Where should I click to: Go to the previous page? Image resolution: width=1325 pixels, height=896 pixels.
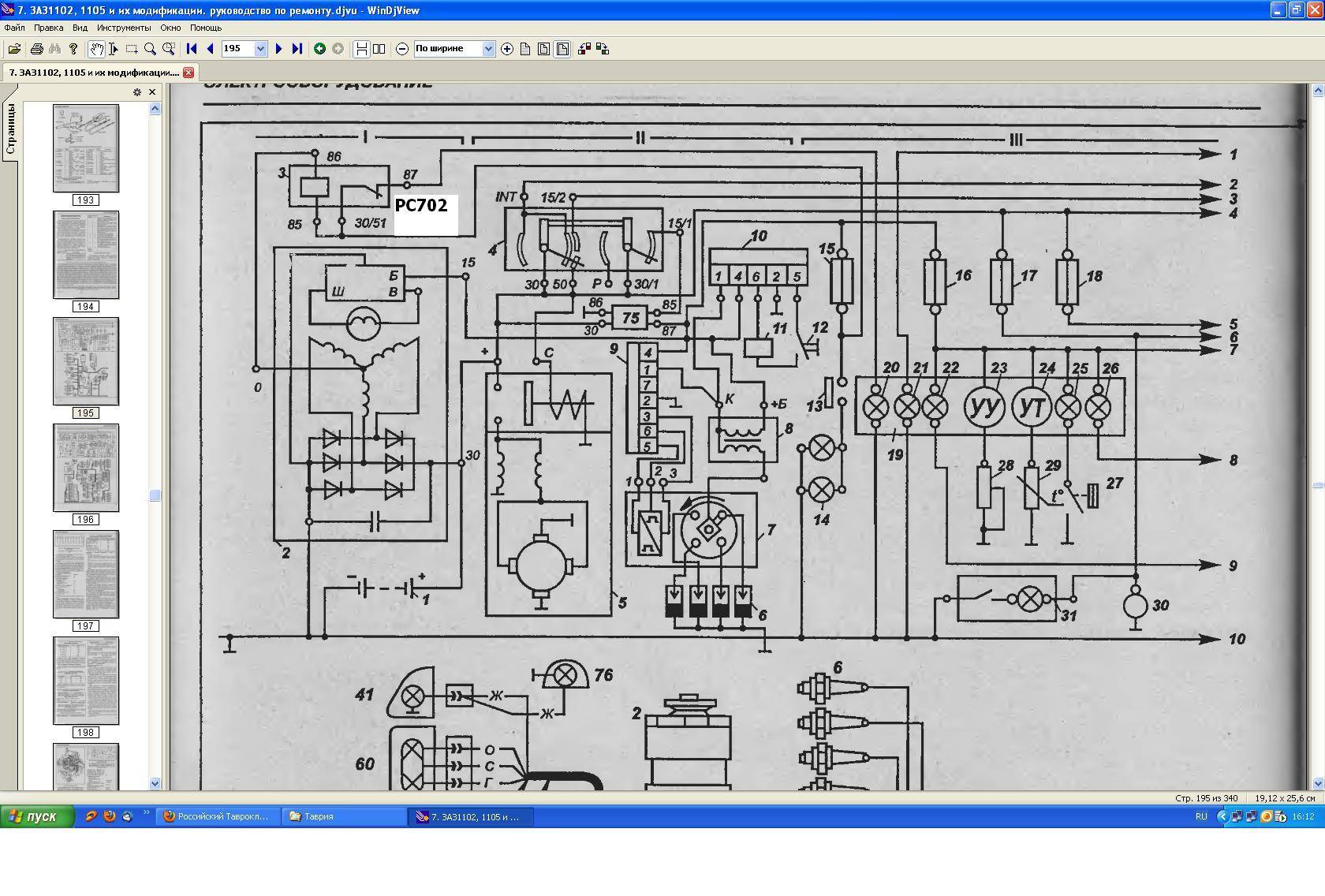(210, 49)
